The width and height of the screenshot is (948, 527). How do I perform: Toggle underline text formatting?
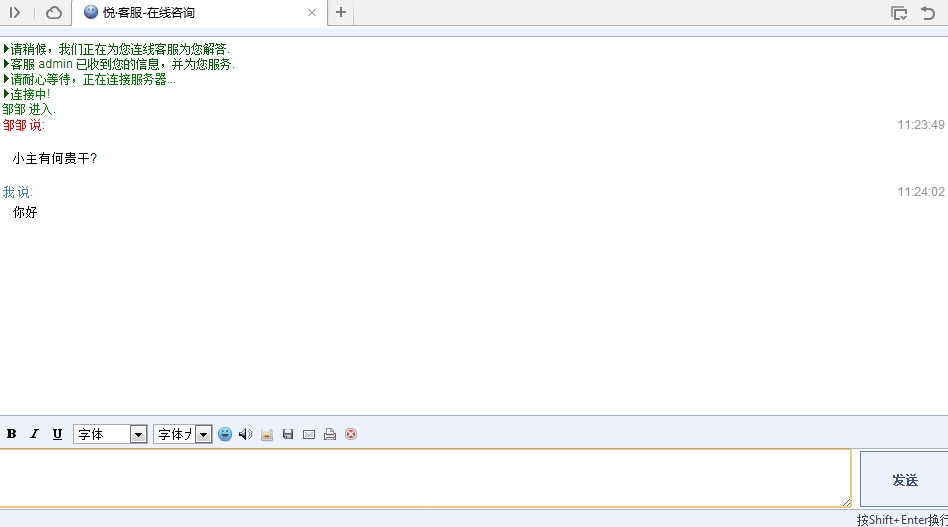click(x=57, y=434)
